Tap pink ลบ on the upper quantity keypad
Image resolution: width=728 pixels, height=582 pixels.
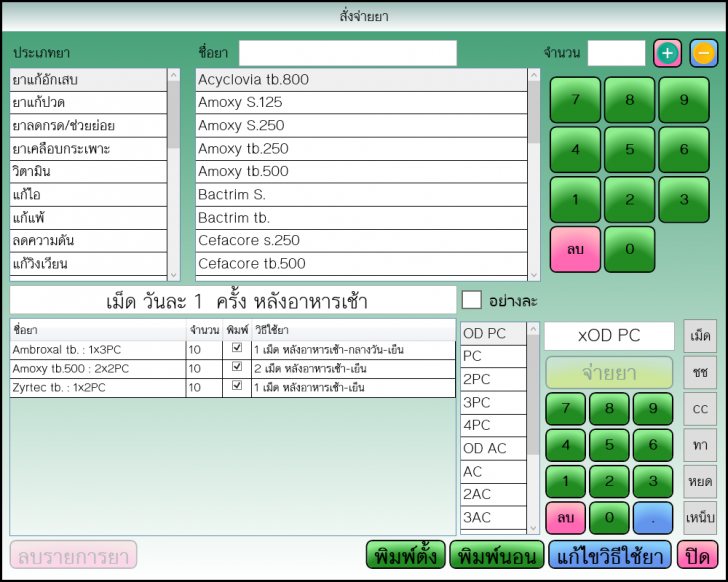575,249
